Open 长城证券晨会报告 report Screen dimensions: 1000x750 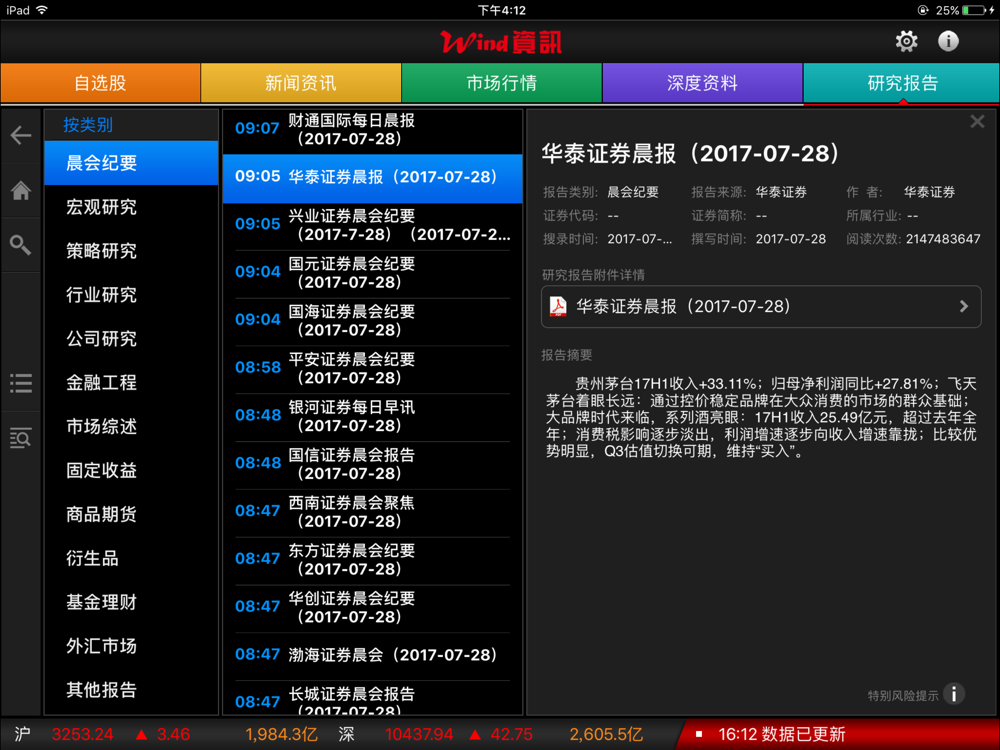(x=372, y=698)
